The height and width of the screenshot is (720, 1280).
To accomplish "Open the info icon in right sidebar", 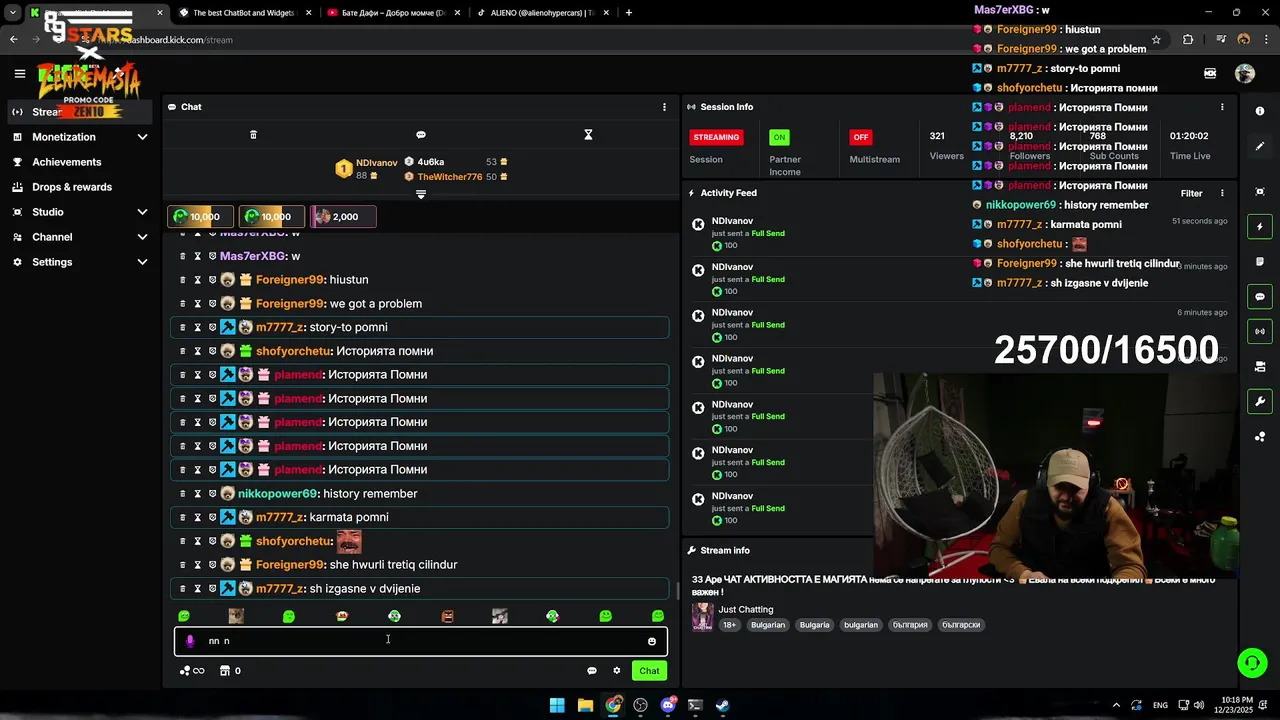I will (x=1260, y=111).
